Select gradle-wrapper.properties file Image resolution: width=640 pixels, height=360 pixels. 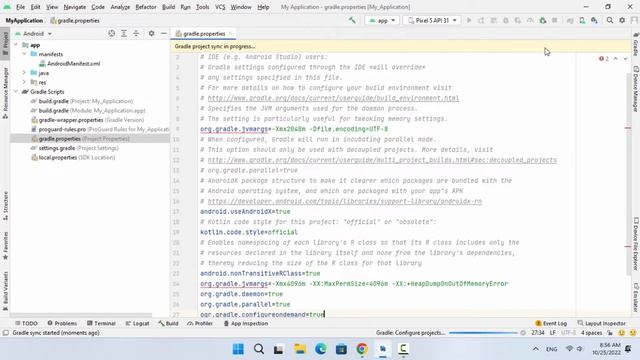[87, 120]
